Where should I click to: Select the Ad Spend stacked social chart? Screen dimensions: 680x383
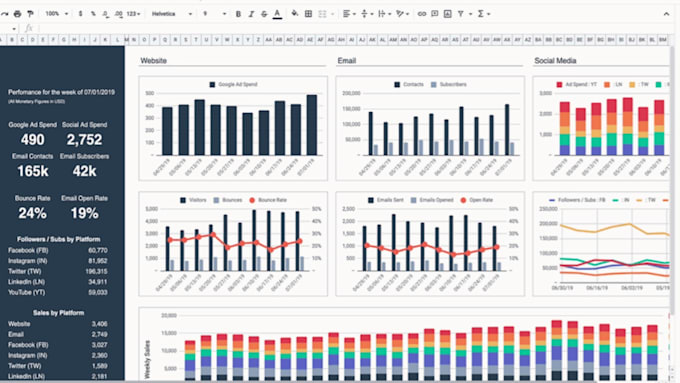pyautogui.click(x=602, y=128)
